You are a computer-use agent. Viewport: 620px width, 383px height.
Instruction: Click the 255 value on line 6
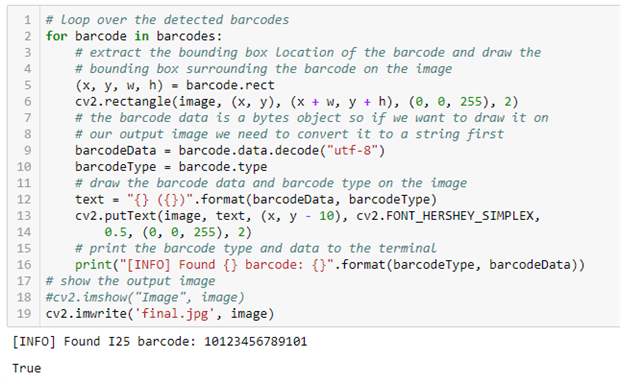471,102
